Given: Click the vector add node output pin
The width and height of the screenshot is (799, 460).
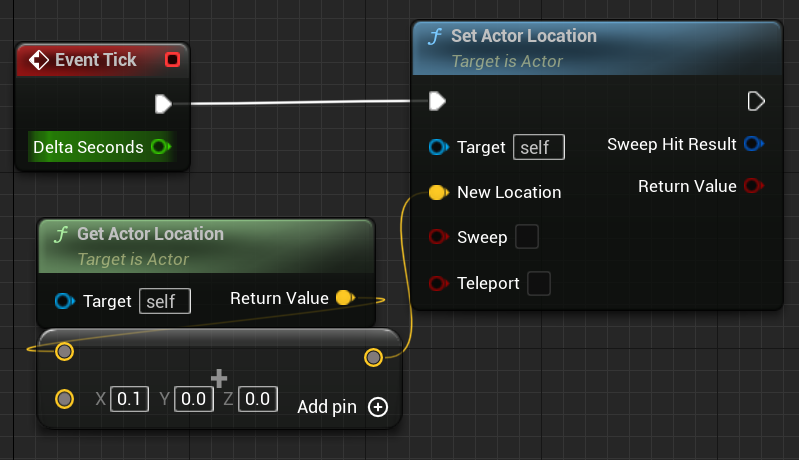Looking at the screenshot, I should point(374,358).
